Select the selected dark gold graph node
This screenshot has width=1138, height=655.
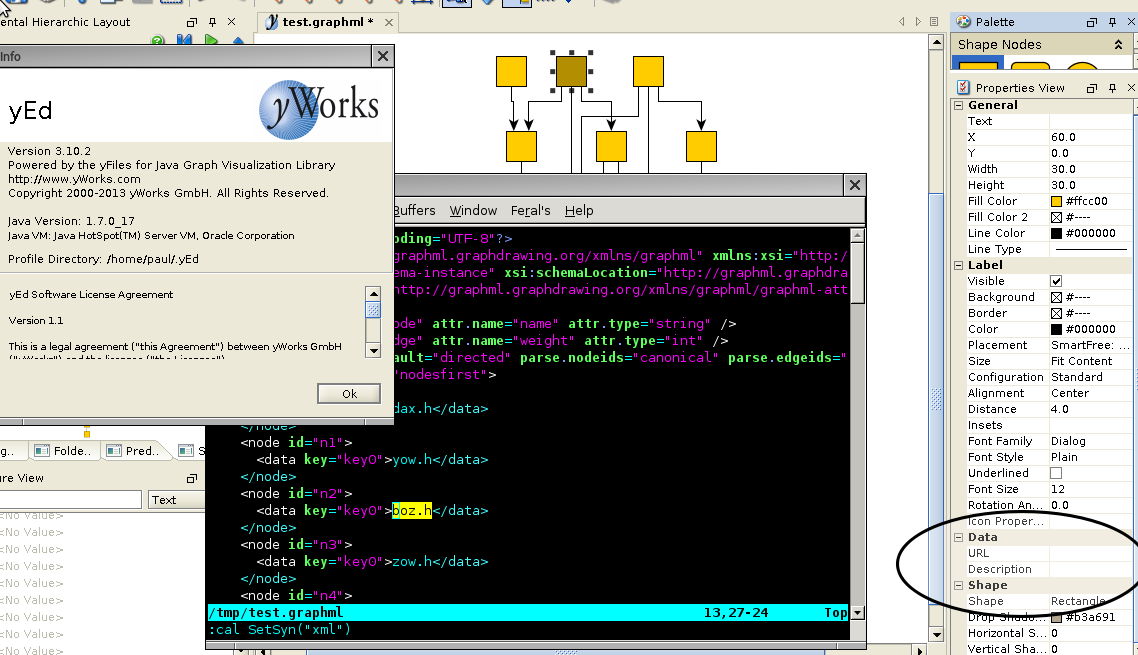(x=571, y=71)
